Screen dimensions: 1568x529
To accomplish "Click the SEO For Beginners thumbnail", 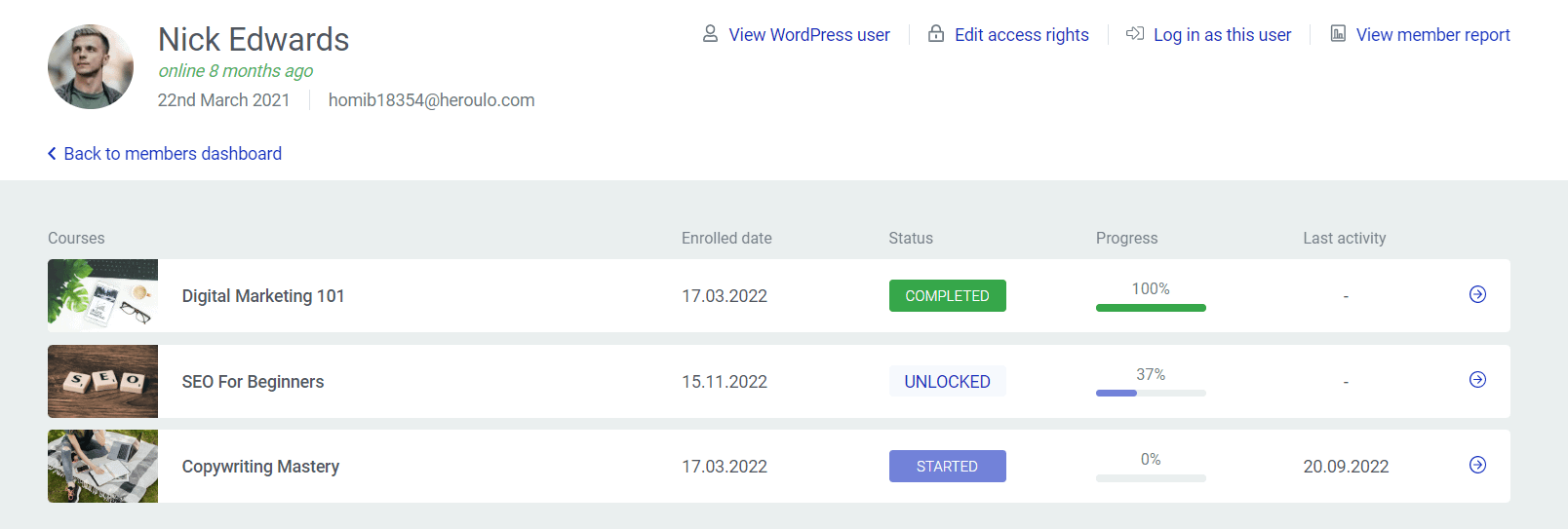I will 102,381.
